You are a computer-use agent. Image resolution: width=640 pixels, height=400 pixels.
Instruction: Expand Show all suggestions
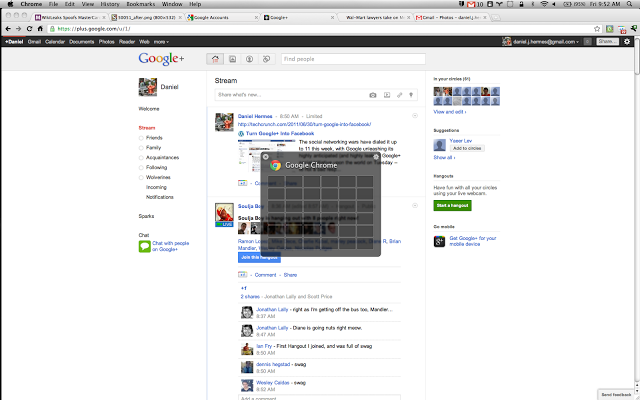pyautogui.click(x=444, y=158)
